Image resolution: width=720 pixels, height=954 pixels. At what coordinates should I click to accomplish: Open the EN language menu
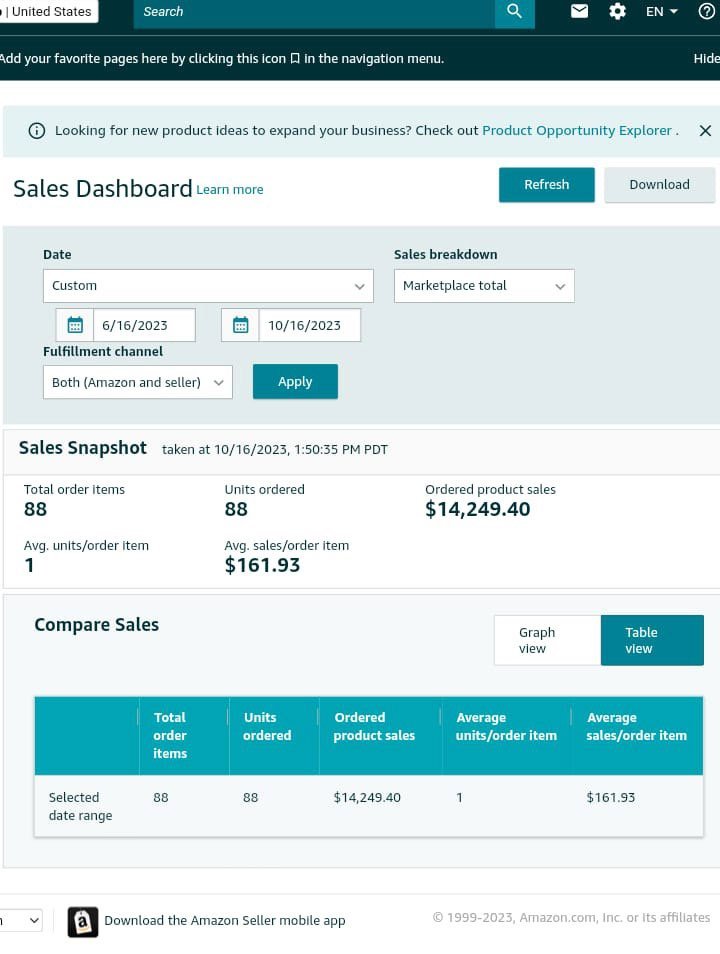coord(660,11)
